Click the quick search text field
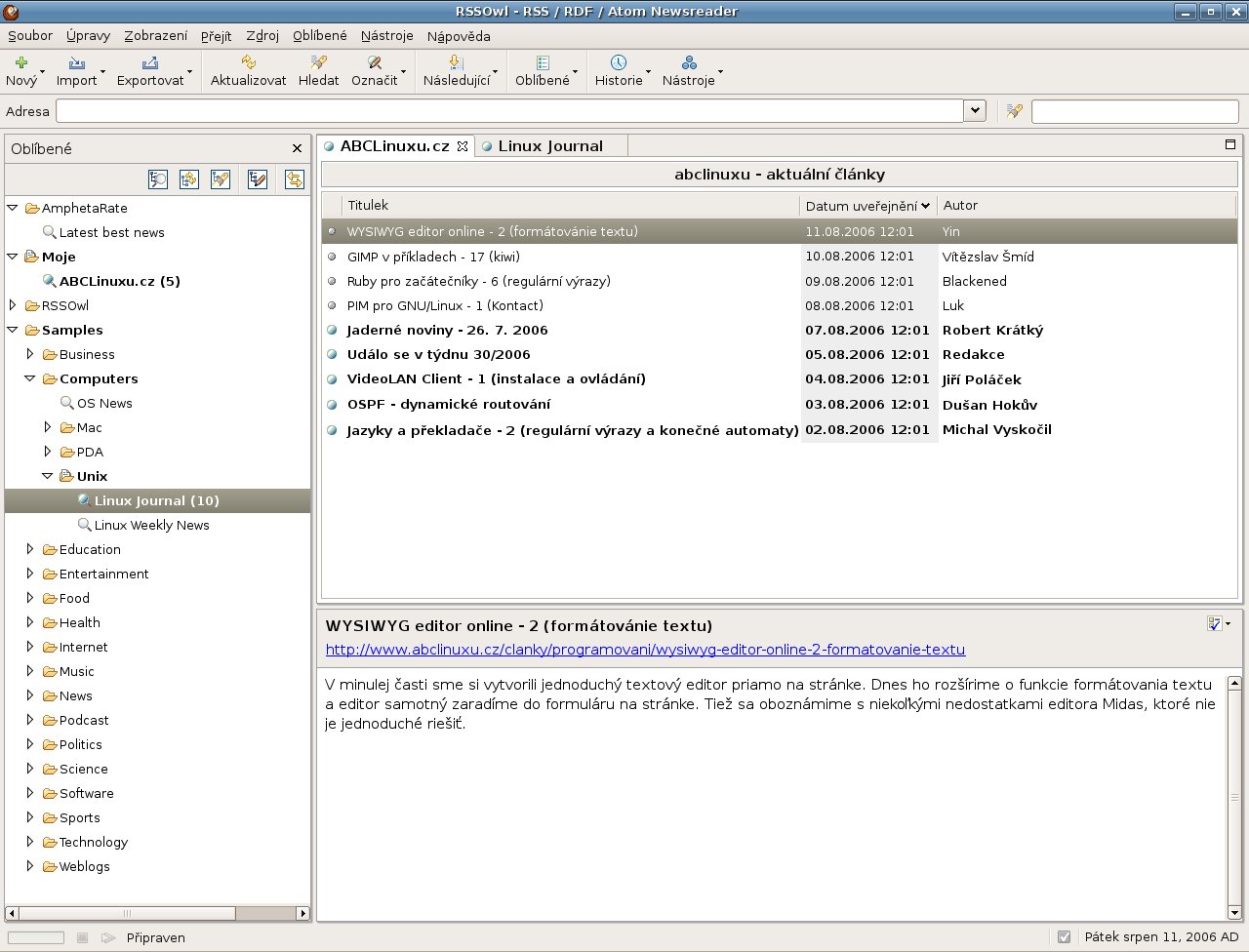The image size is (1249, 952). point(1135,111)
